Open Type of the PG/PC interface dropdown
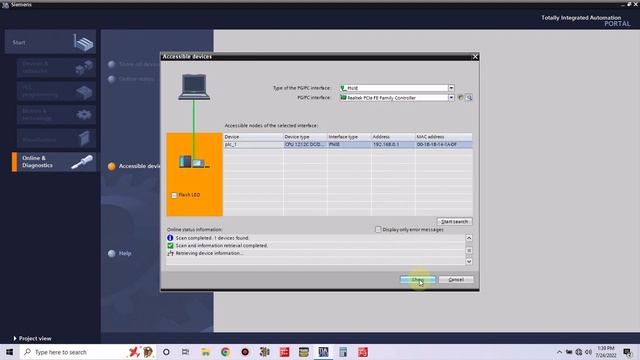Viewport: 640px width, 360px height. point(451,88)
